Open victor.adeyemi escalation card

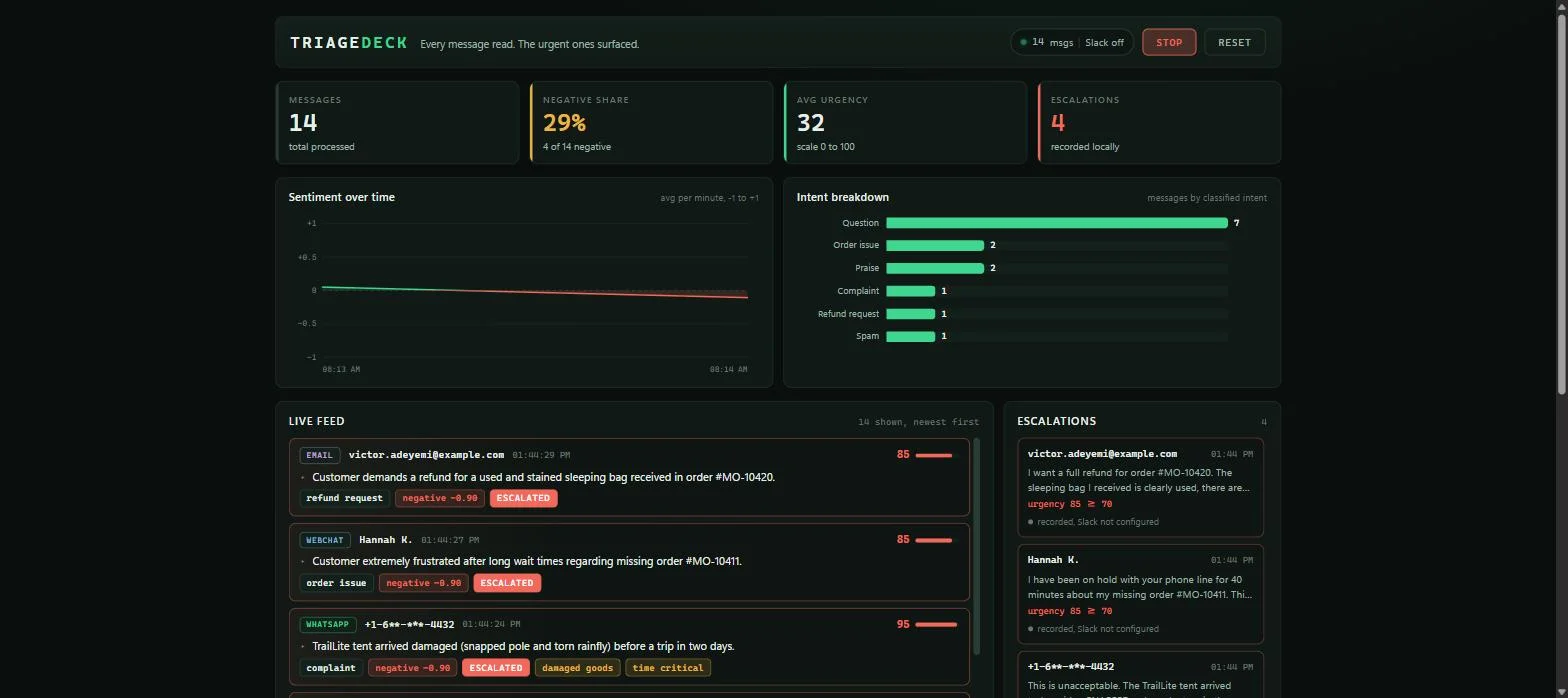coord(1140,487)
